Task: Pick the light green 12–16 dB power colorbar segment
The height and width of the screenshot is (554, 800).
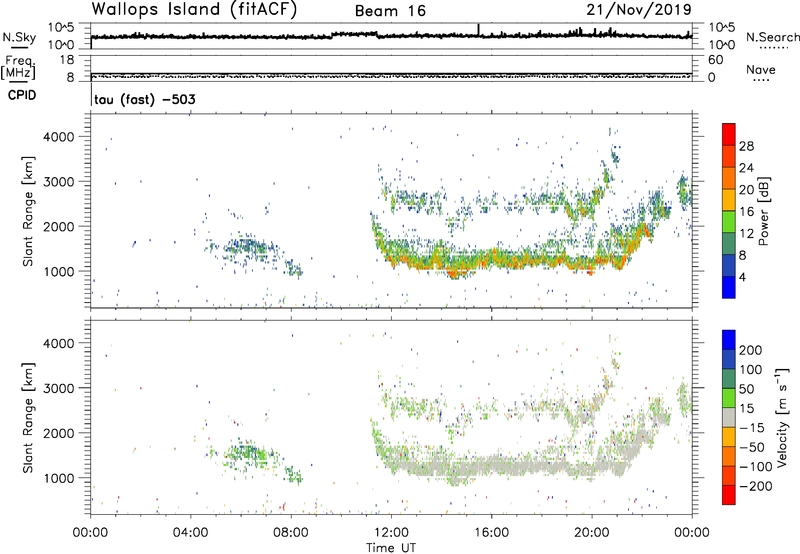Action: click(729, 221)
